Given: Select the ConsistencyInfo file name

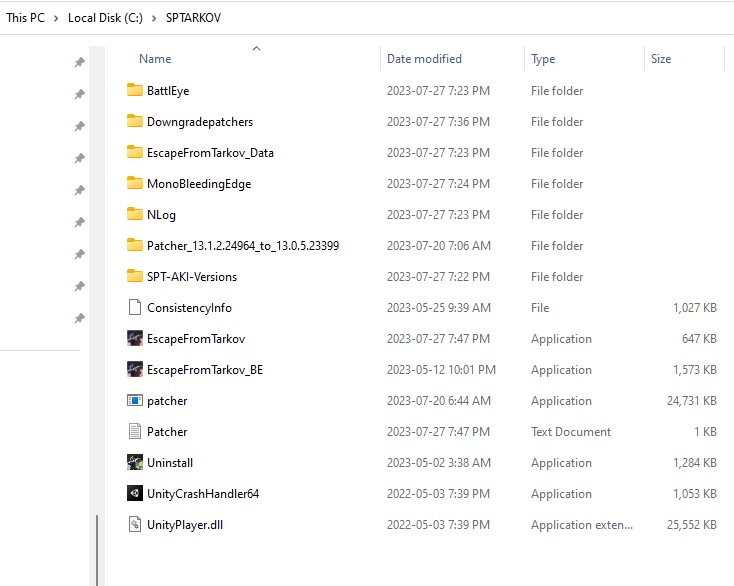Looking at the screenshot, I should [190, 308].
